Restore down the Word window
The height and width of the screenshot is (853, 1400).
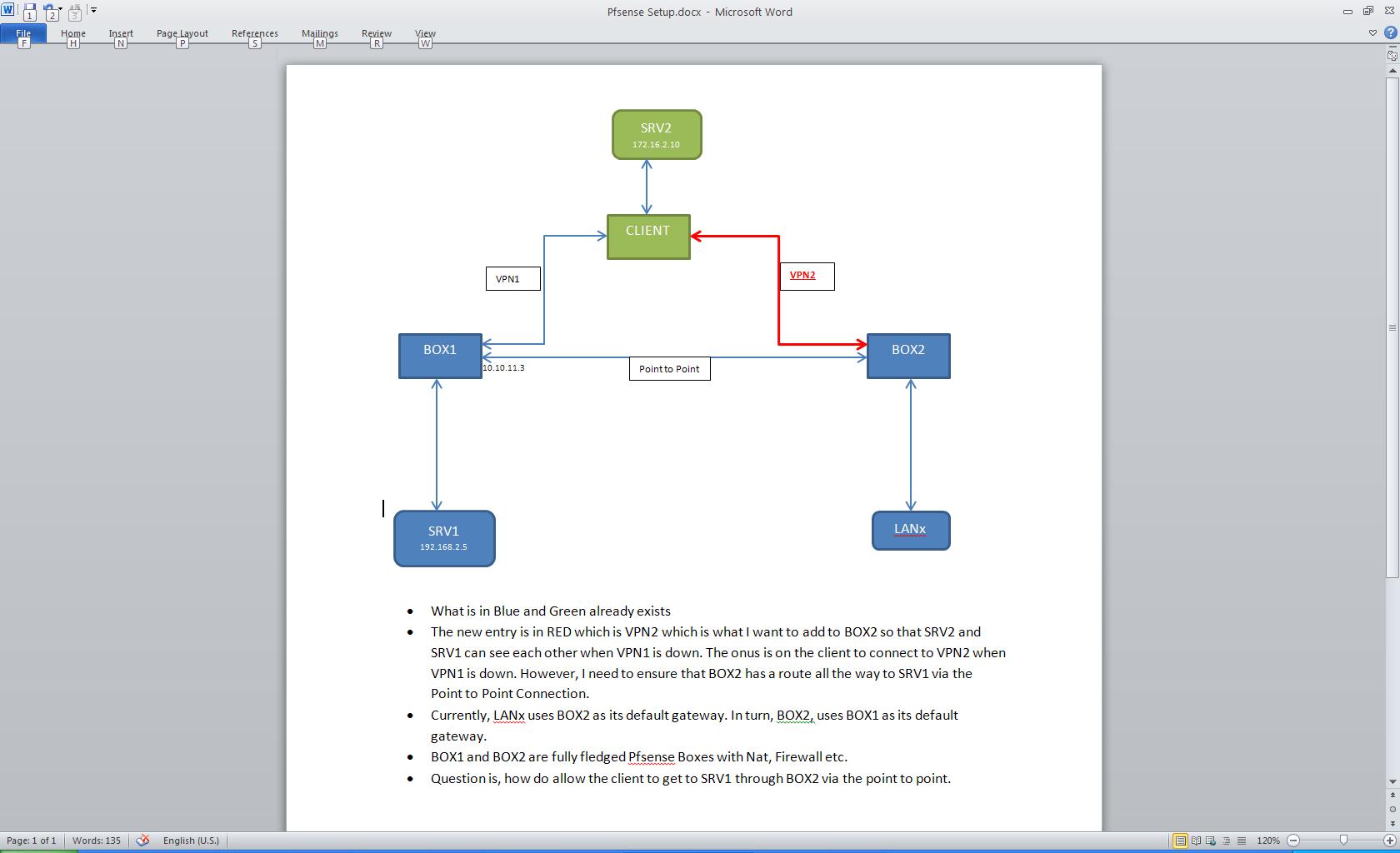tap(1367, 11)
